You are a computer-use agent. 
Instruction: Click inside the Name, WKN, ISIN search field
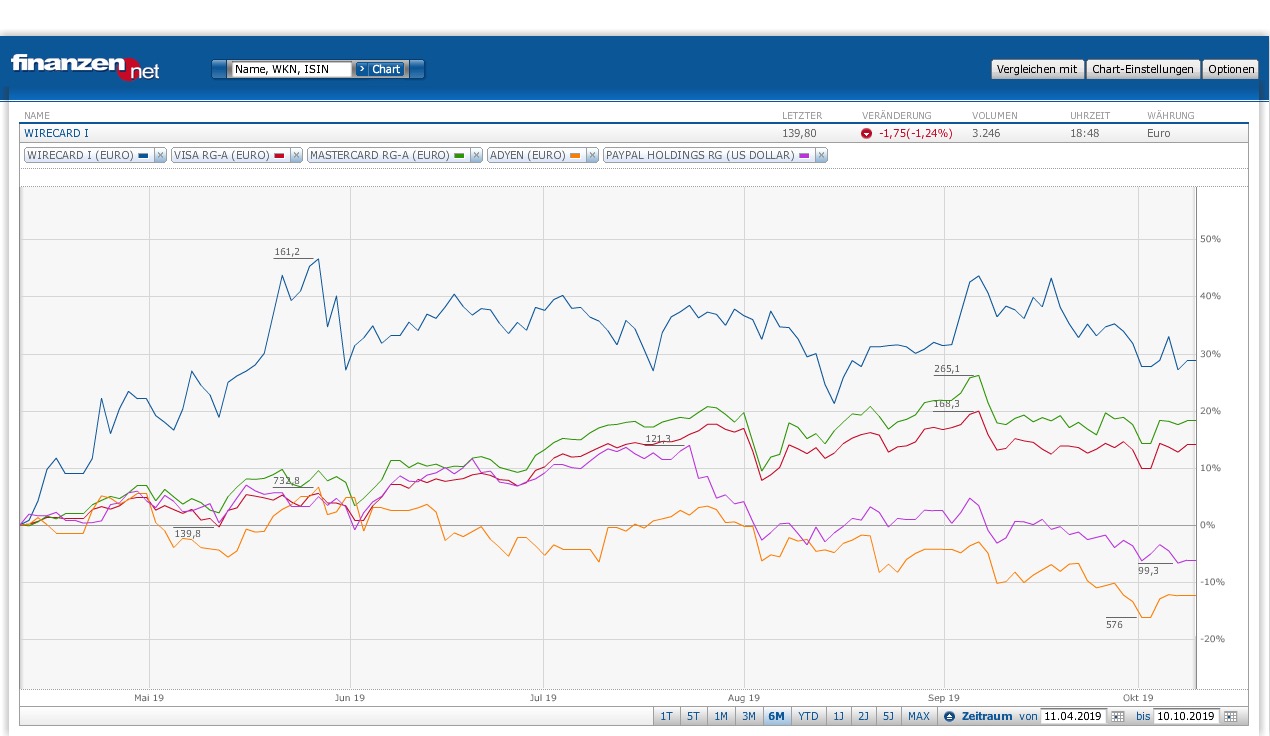pyautogui.click(x=290, y=69)
